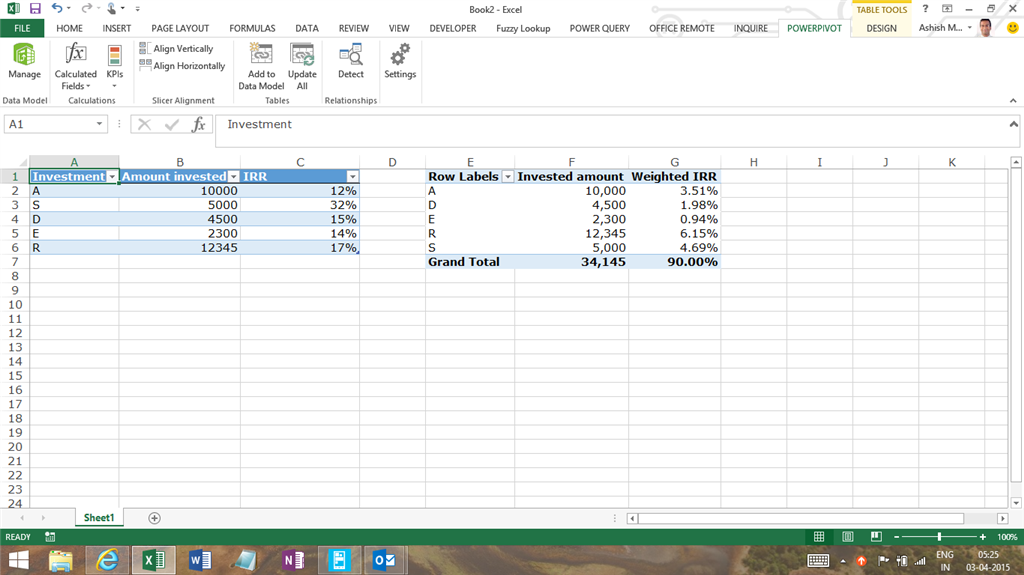
Task: Switch to Normal view in status bar
Action: pyautogui.click(x=819, y=536)
